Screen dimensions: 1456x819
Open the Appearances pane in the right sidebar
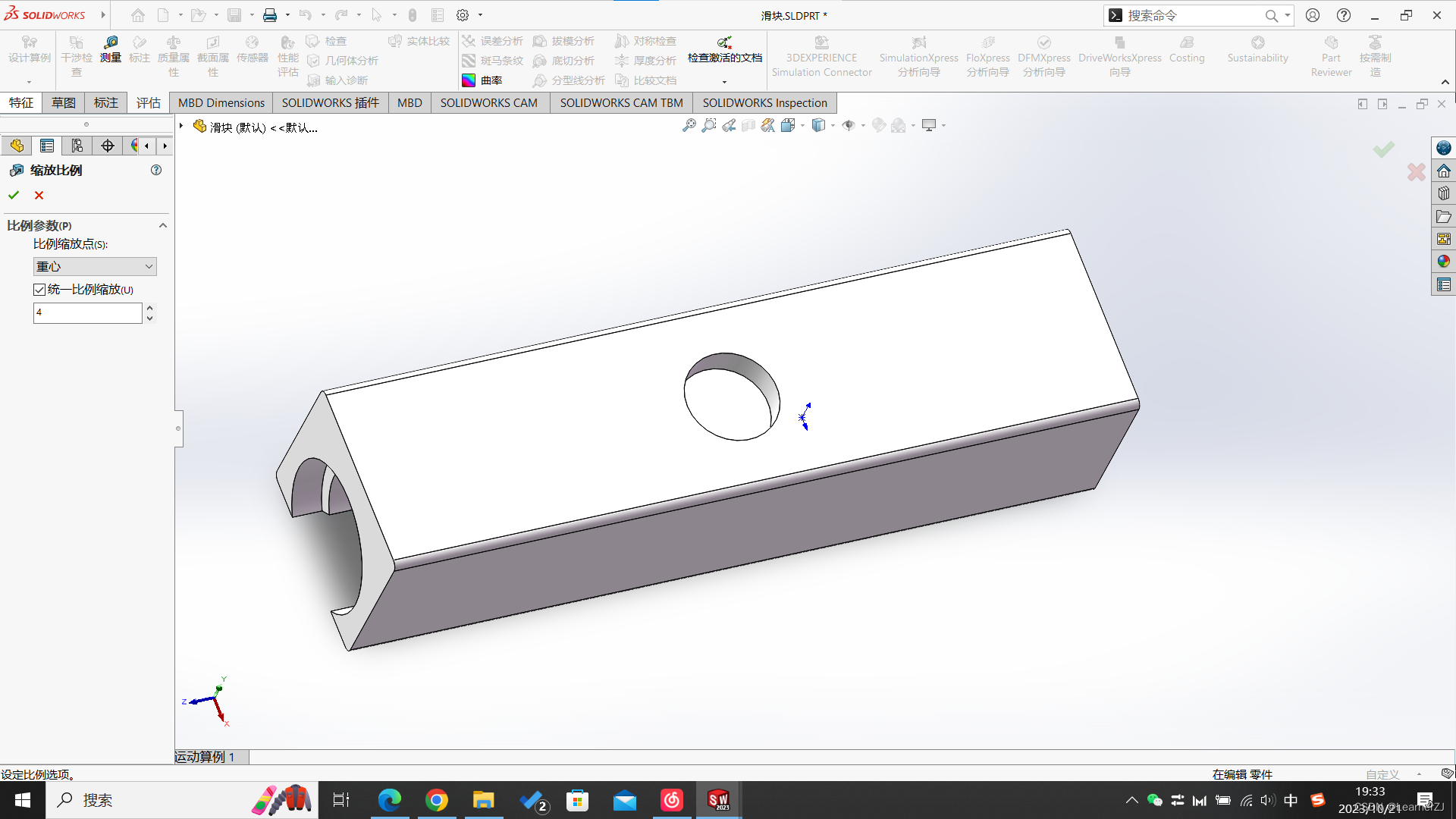(x=1443, y=262)
